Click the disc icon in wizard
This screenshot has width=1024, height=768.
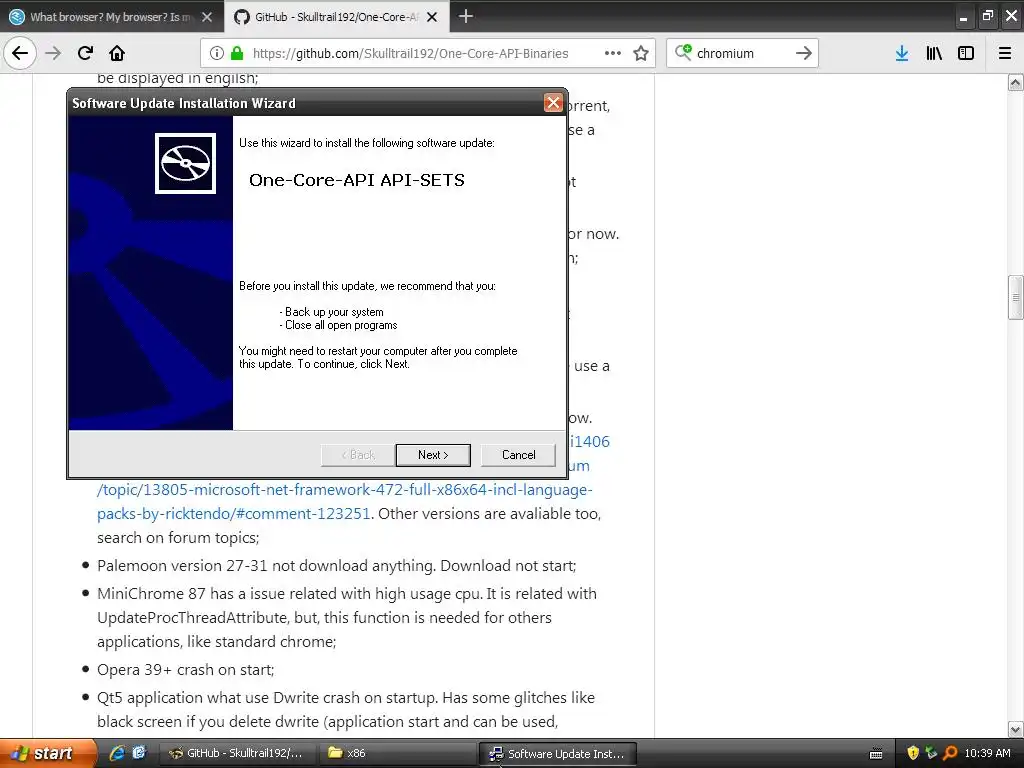(185, 163)
